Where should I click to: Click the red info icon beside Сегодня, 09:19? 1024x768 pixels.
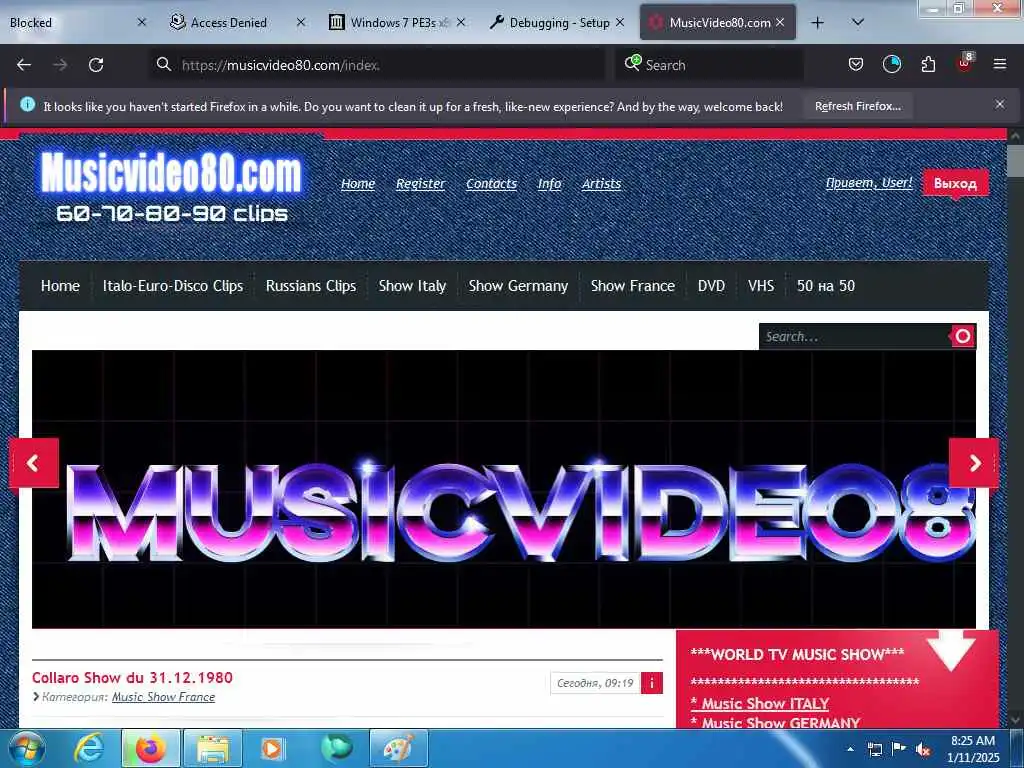[x=652, y=683]
